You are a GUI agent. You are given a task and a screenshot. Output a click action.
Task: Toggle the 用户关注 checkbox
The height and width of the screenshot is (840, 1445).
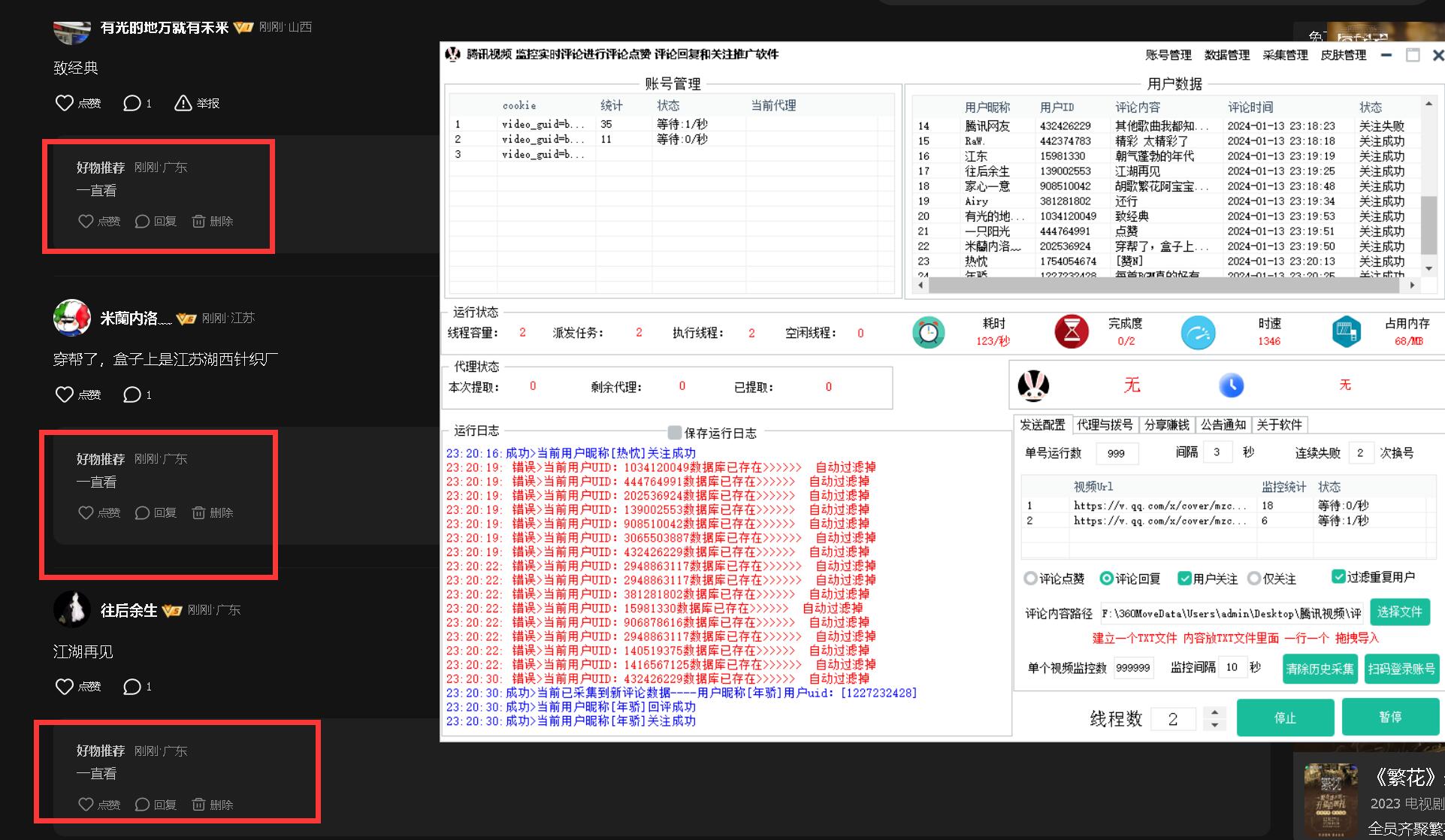(1184, 578)
